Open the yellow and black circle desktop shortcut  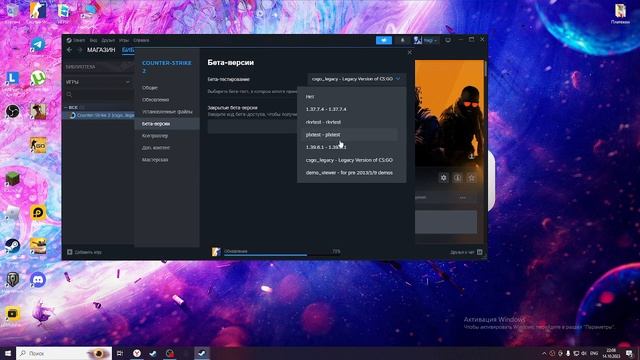click(x=38, y=213)
